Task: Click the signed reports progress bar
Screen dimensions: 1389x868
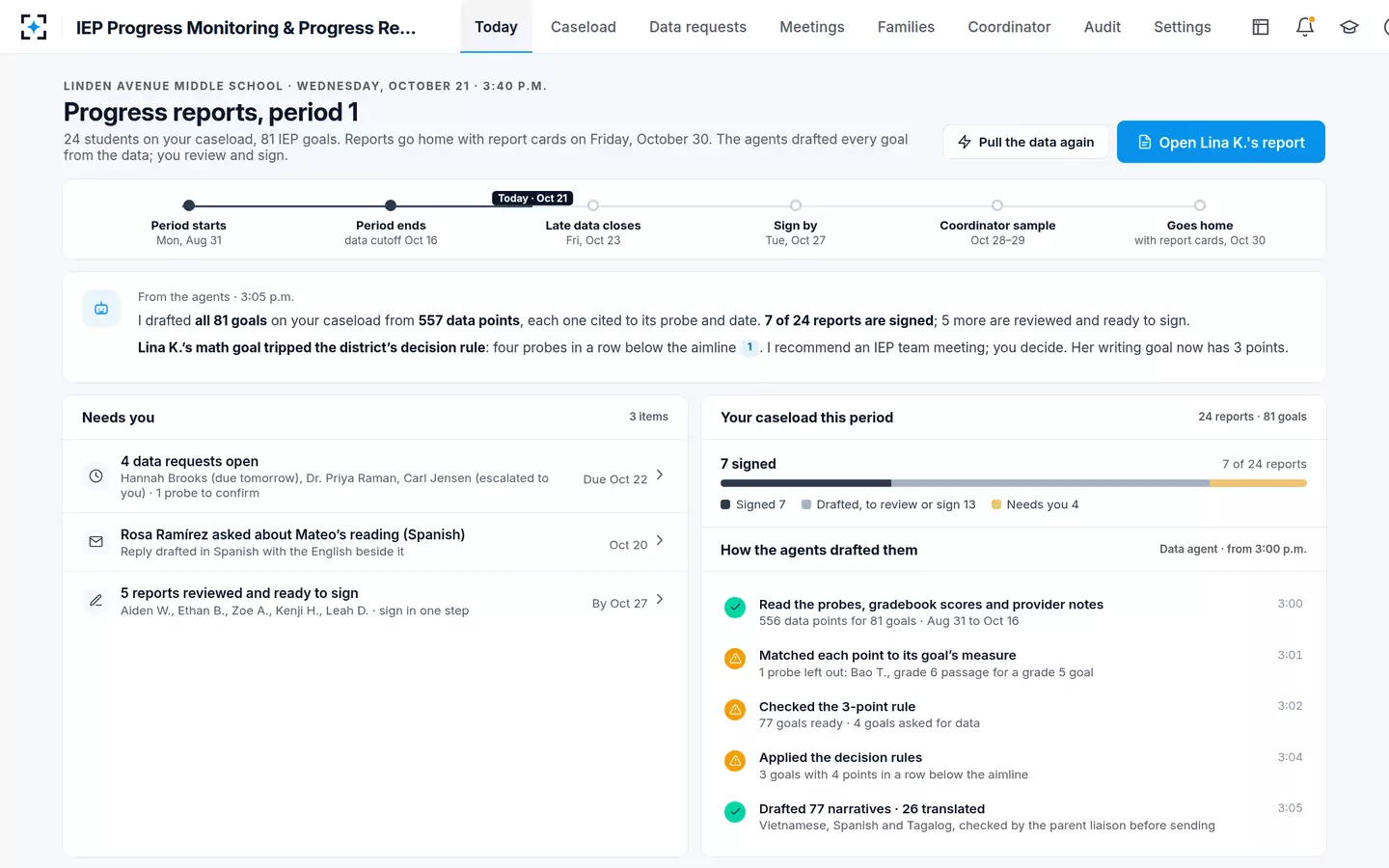Action: click(x=1014, y=483)
